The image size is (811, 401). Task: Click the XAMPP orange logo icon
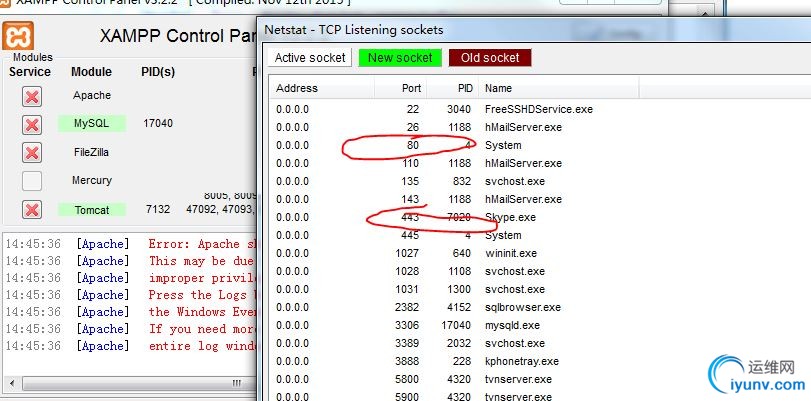[x=18, y=36]
